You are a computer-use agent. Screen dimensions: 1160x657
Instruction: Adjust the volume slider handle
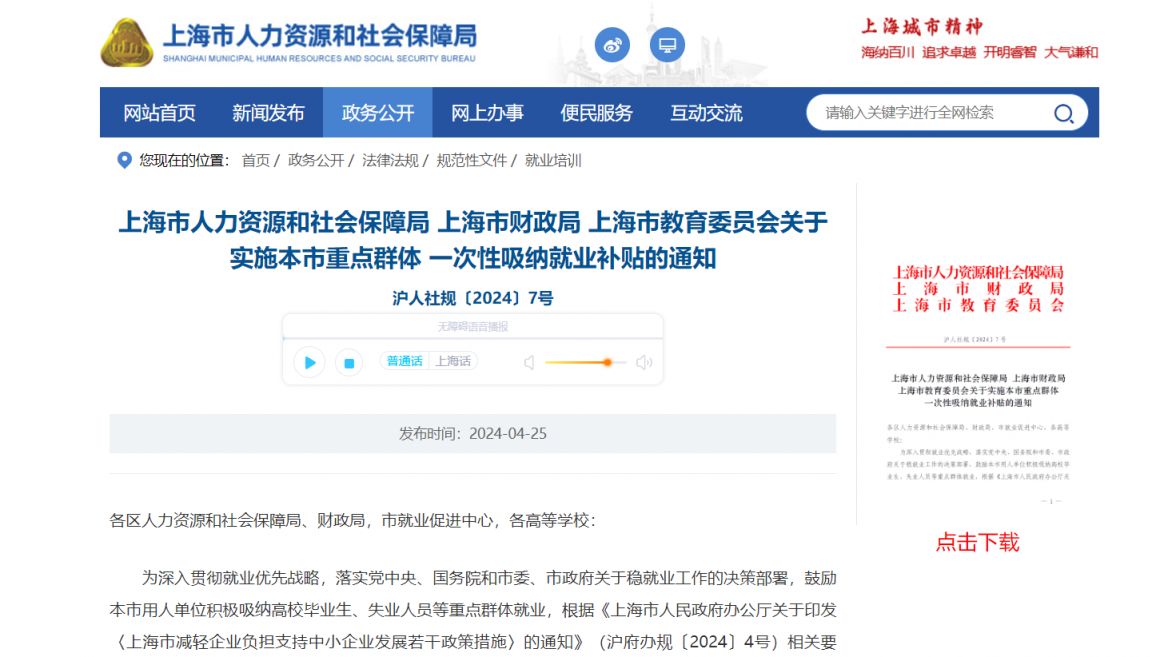(x=607, y=363)
